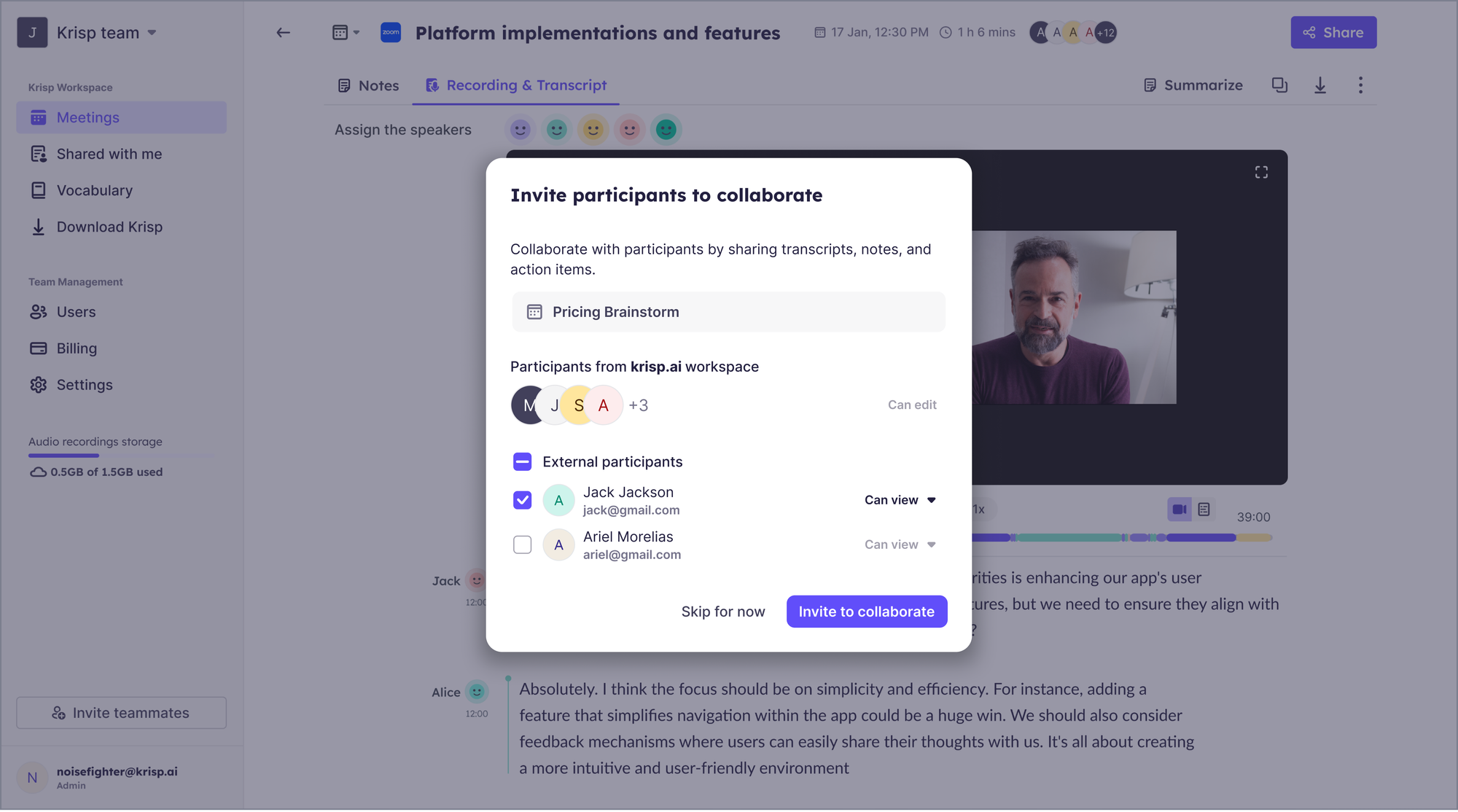Open the fullscreen video icon
The image size is (1458, 812).
[x=1261, y=172]
